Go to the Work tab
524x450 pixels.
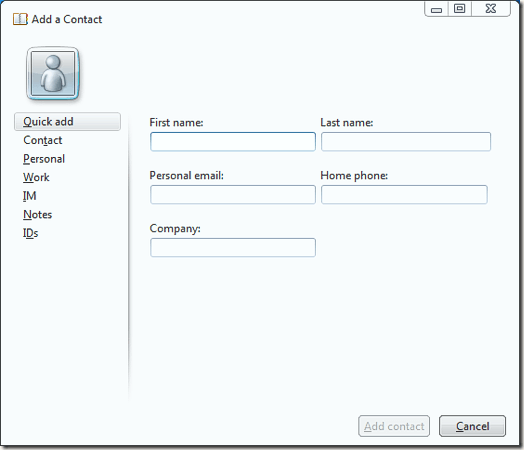(x=36, y=177)
